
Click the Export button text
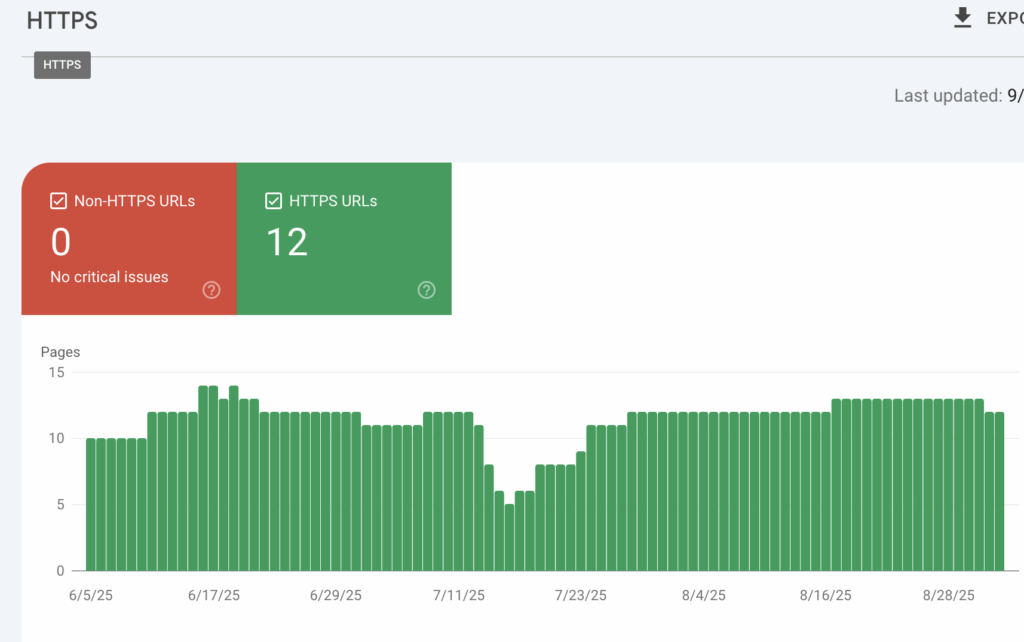(x=1003, y=19)
